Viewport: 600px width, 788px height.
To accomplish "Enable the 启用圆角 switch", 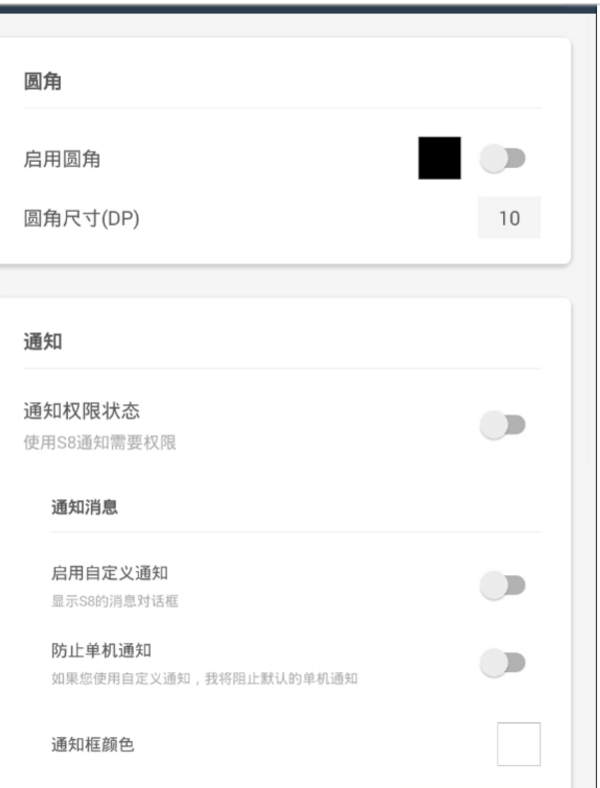I will [503, 158].
